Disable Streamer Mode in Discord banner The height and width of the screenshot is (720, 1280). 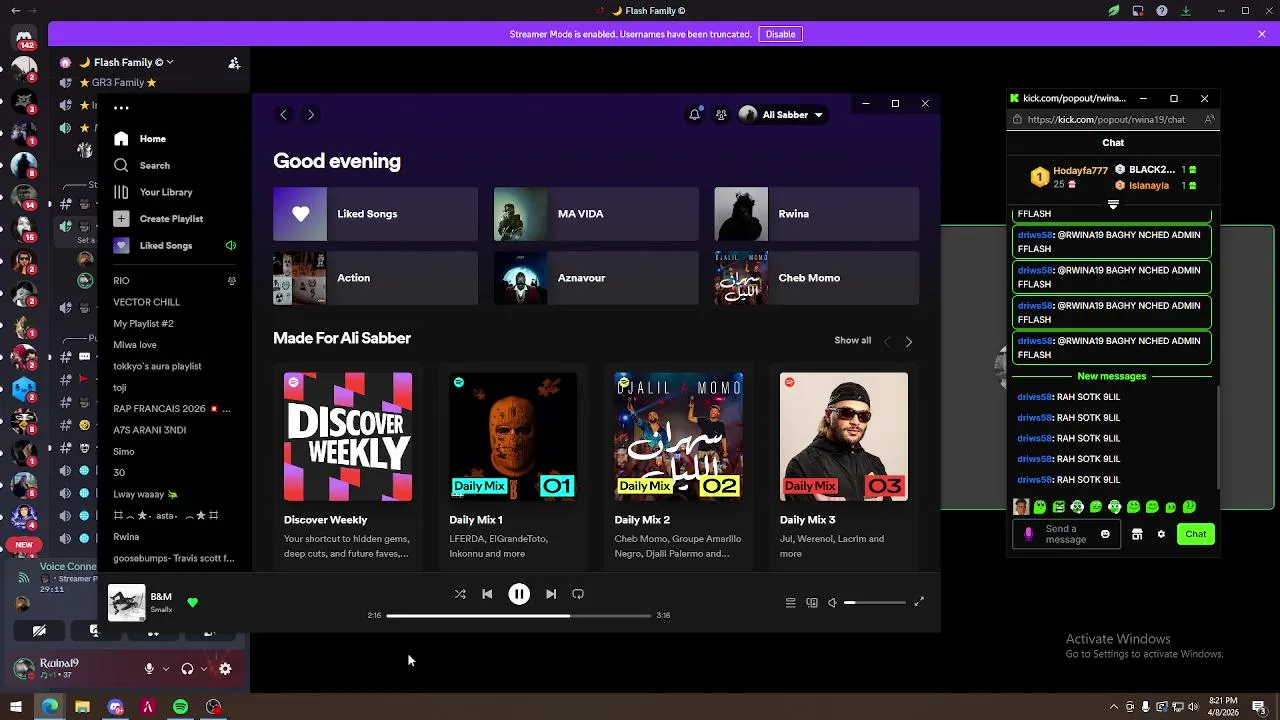tap(781, 34)
